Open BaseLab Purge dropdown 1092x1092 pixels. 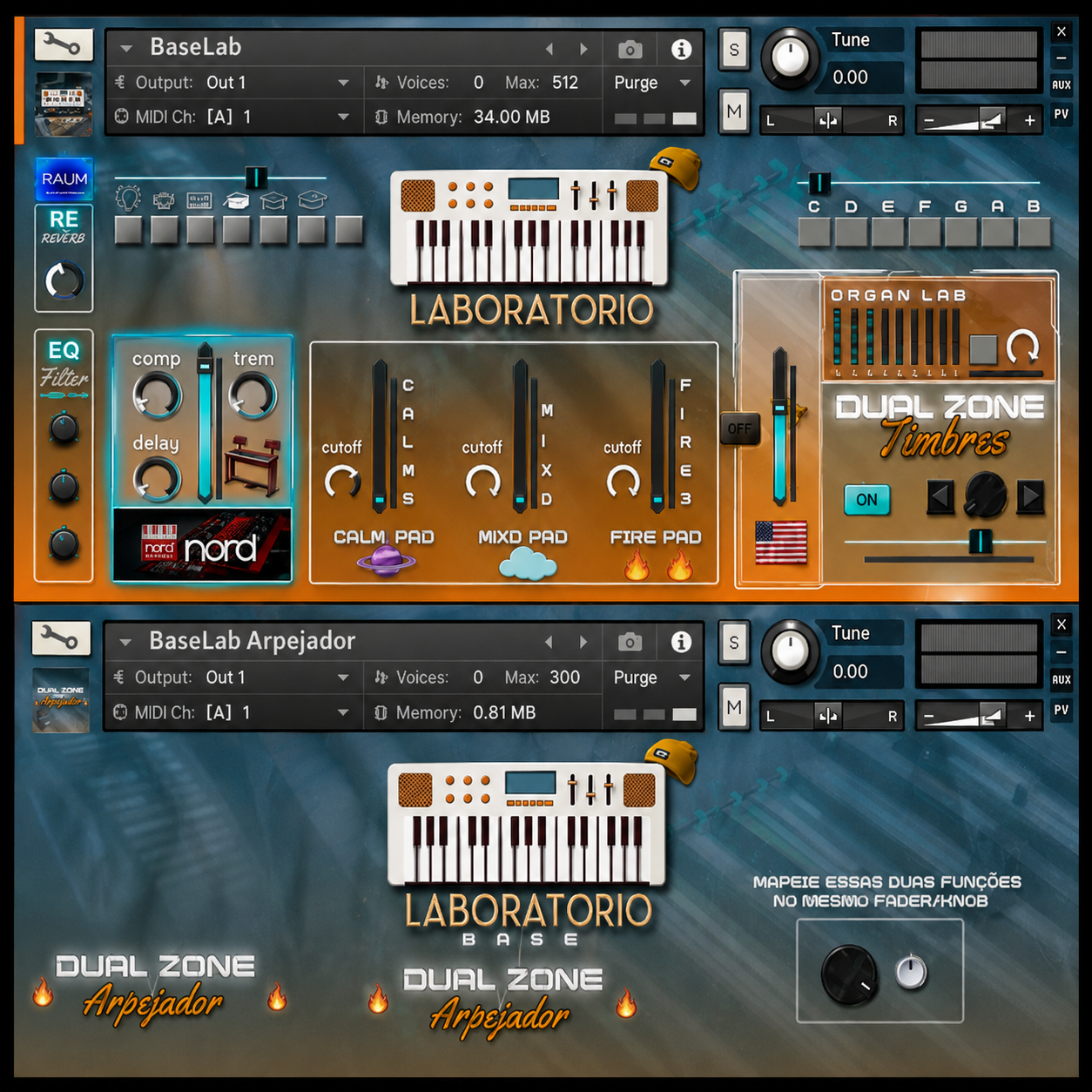685,83
